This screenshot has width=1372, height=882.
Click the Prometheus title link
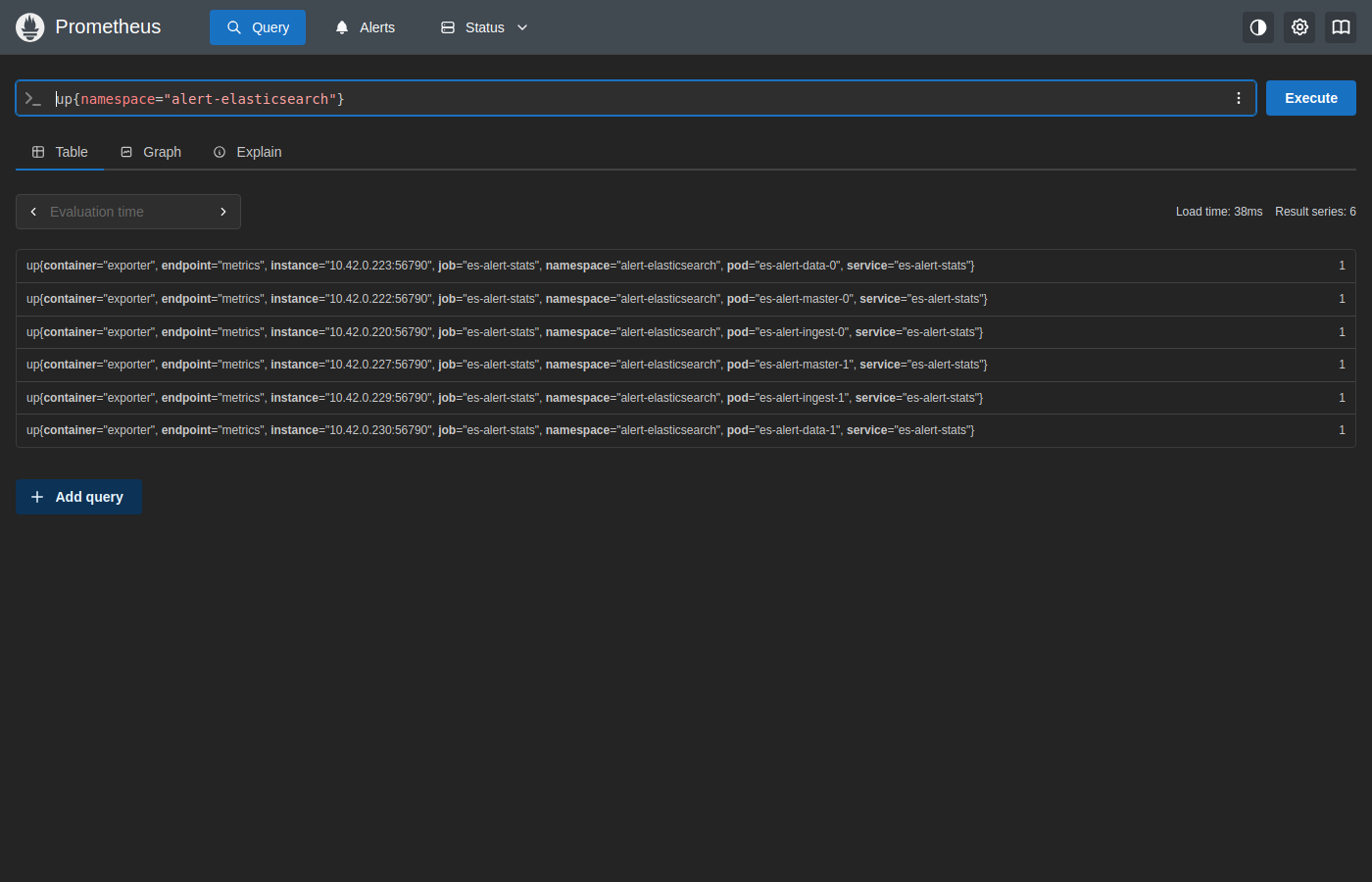click(108, 27)
